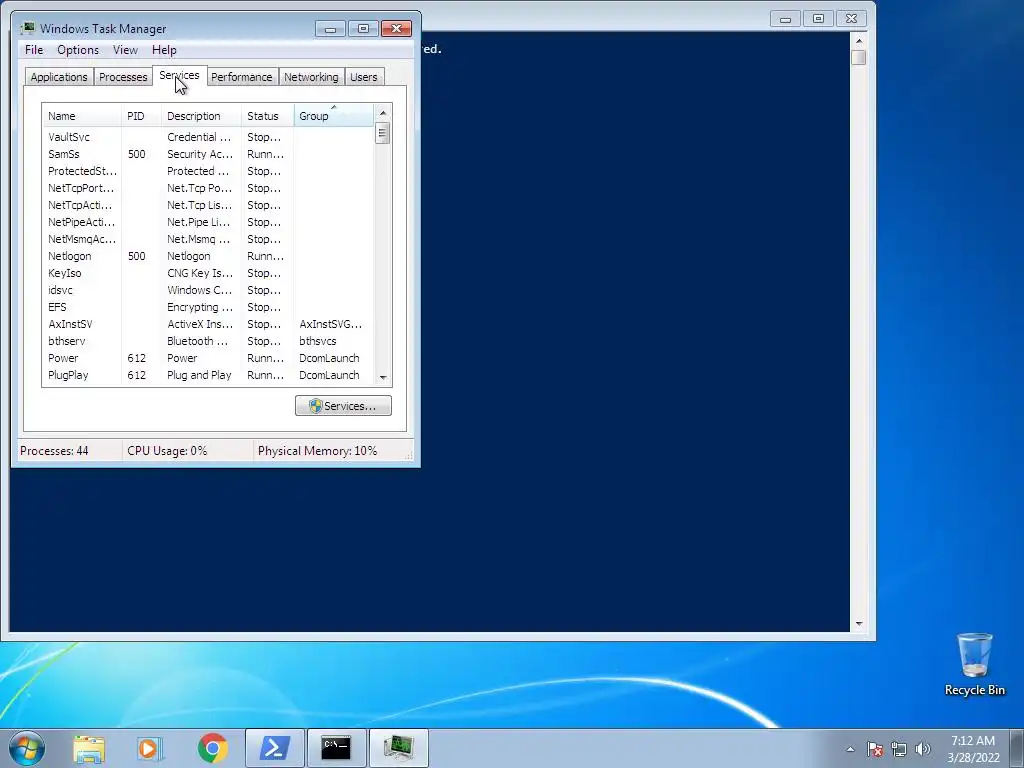This screenshot has width=1024, height=768.
Task: Open the File menu
Action: [34, 50]
